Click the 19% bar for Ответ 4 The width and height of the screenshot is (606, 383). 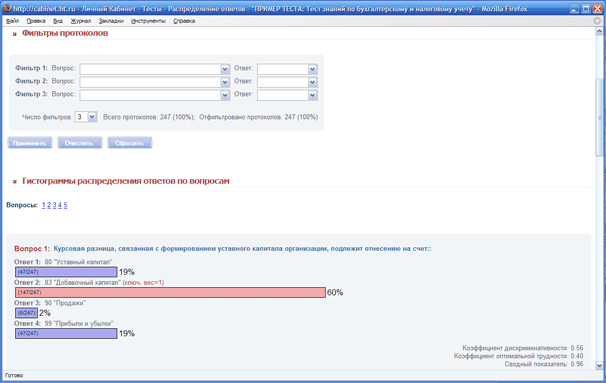click(x=66, y=334)
